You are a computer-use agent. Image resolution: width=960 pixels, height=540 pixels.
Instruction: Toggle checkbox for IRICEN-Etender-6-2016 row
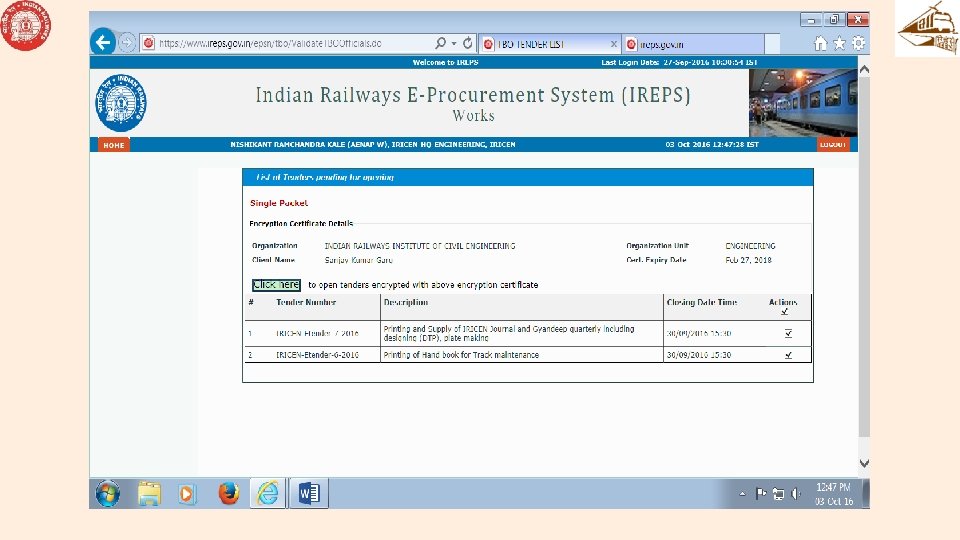point(788,355)
